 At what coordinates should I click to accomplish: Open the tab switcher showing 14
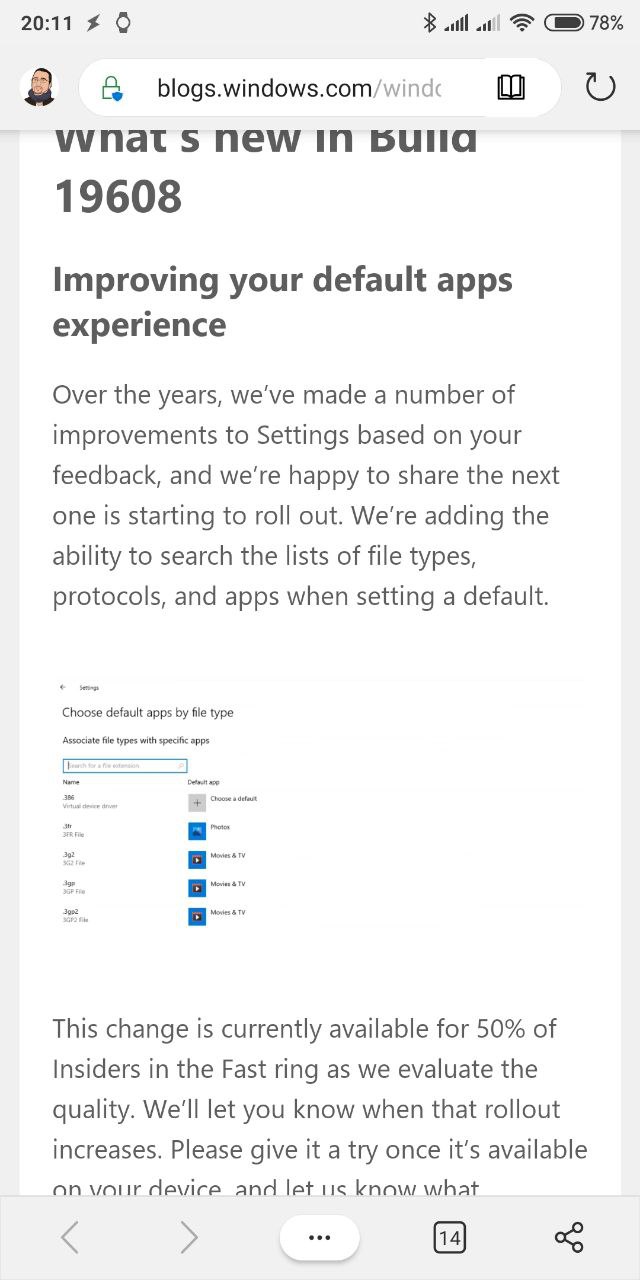(x=449, y=1238)
